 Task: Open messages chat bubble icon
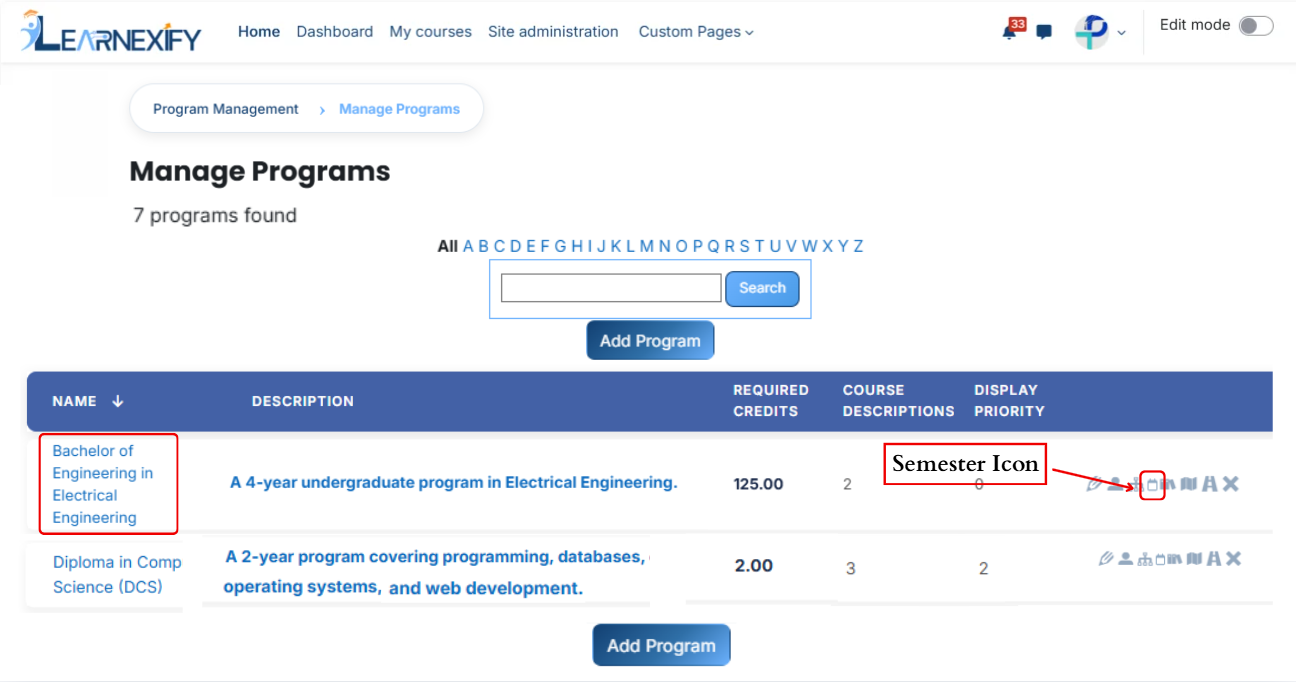1044,32
